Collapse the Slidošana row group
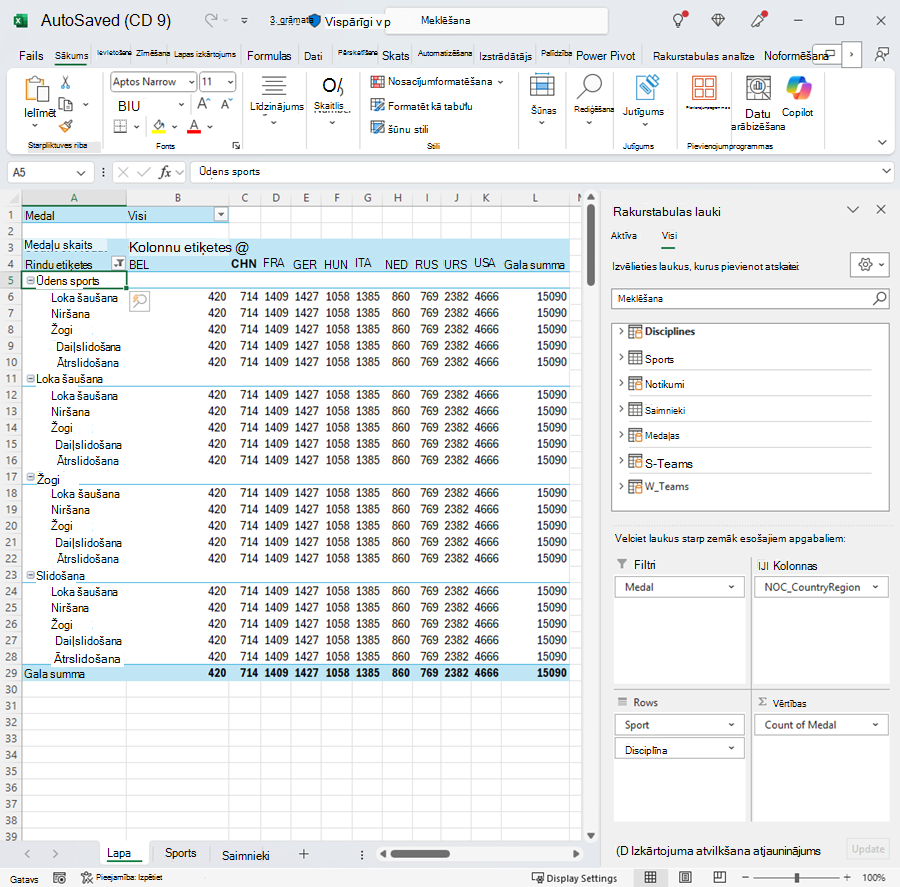The height and width of the screenshot is (887, 900). [x=30, y=575]
